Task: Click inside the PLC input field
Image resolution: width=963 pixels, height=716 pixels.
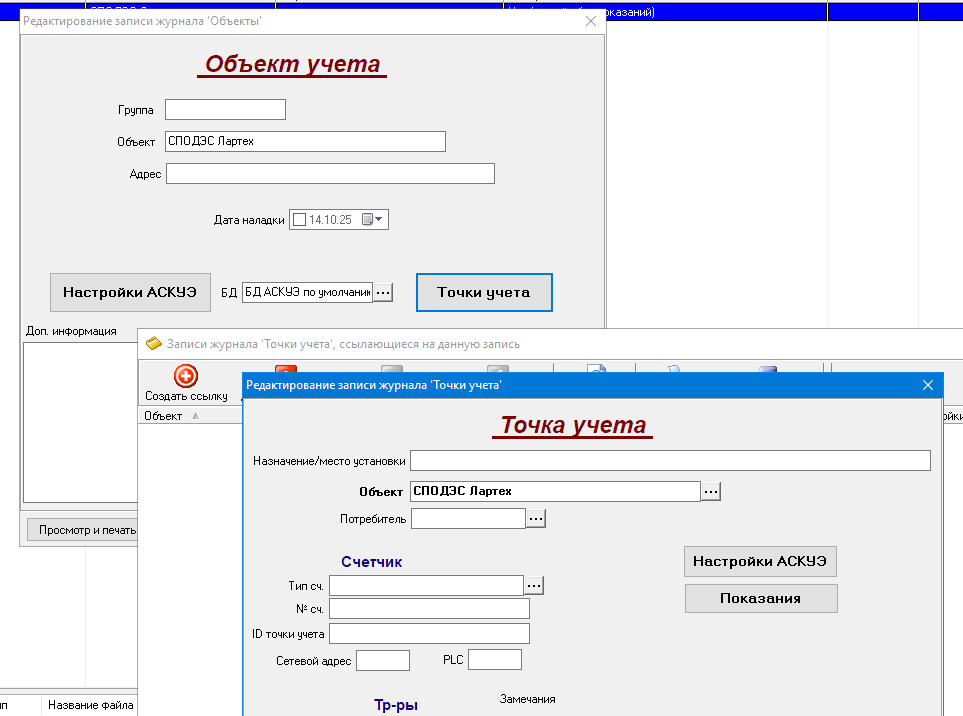Action: (x=495, y=660)
